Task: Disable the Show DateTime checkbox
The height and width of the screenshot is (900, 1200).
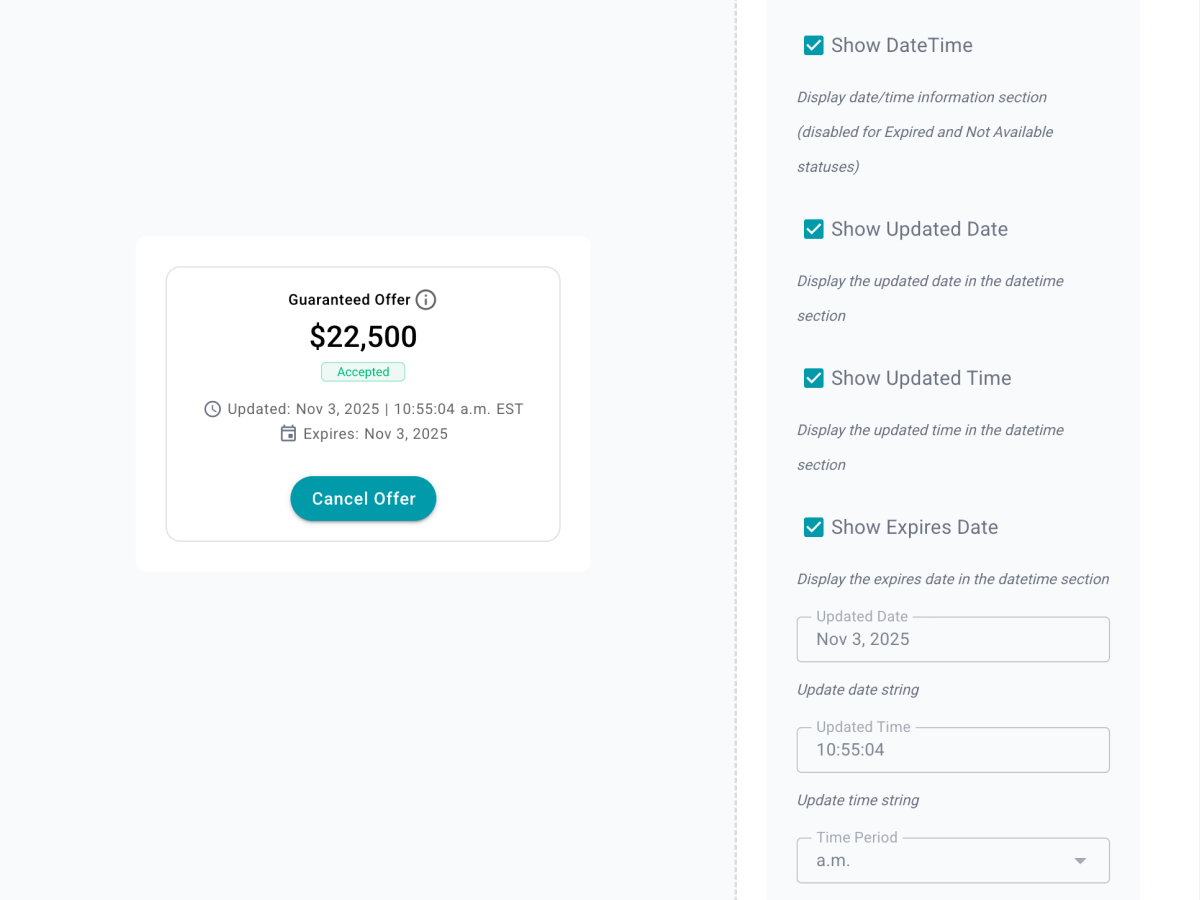Action: pyautogui.click(x=813, y=45)
